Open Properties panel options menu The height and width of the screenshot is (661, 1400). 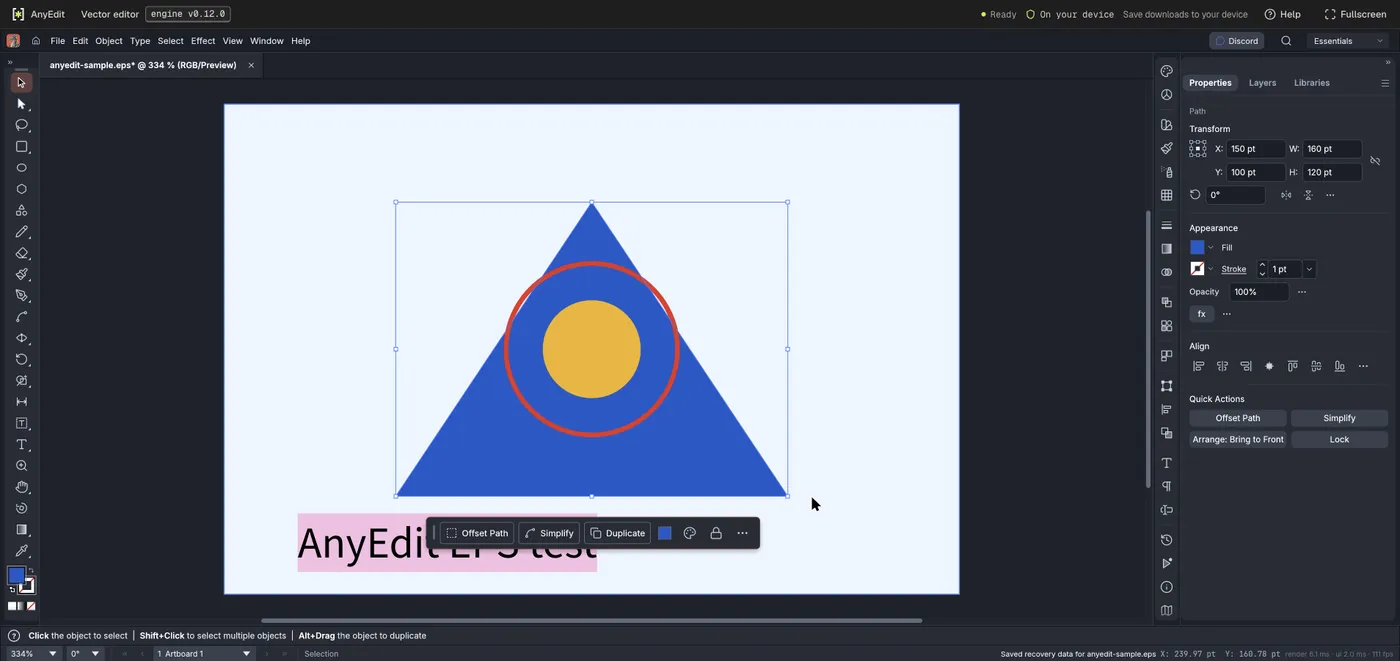[1385, 83]
